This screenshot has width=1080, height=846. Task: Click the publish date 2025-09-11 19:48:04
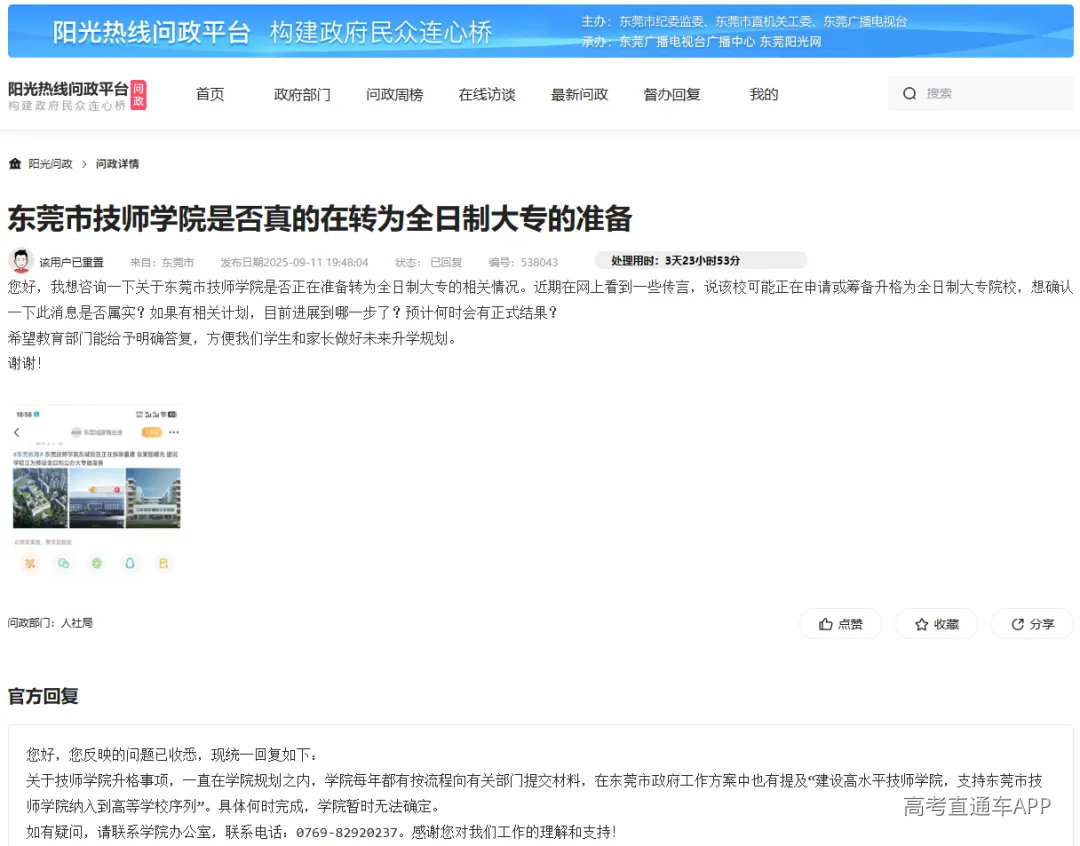coord(316,262)
